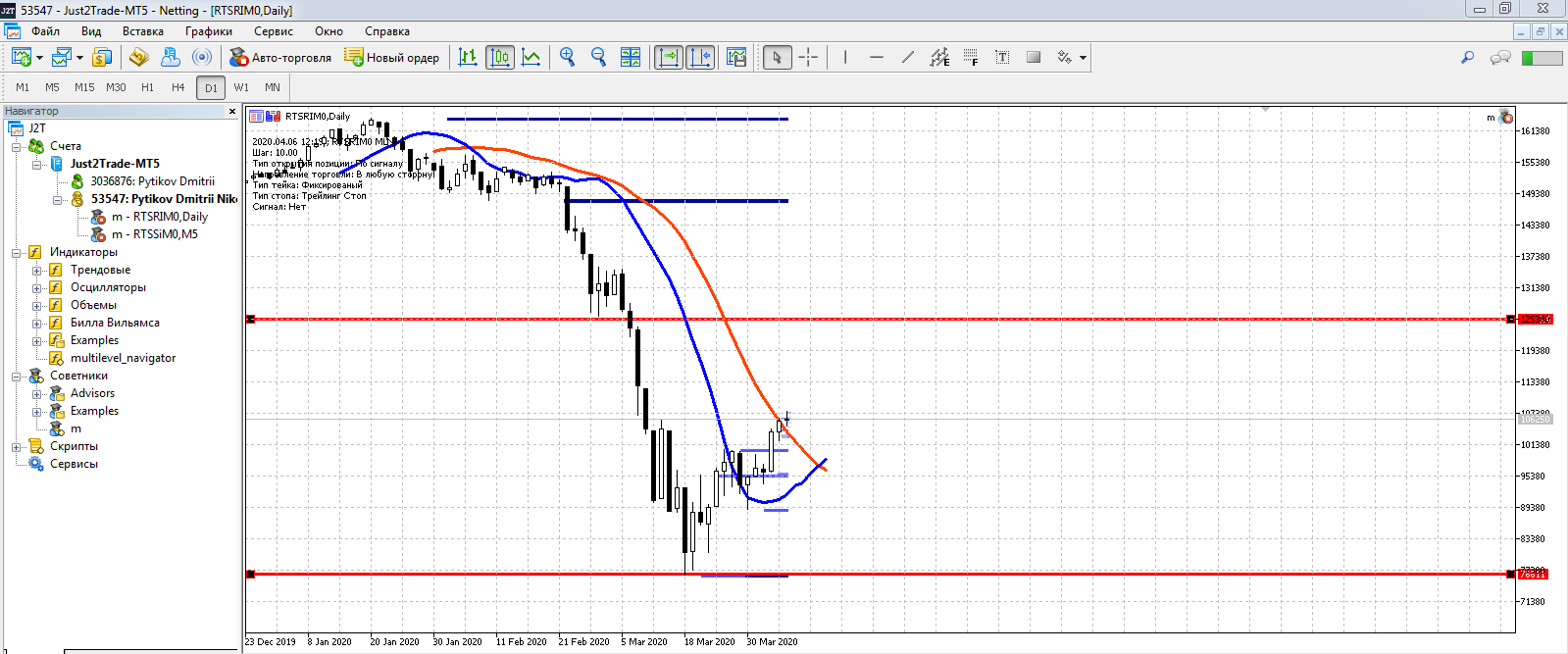Tile chart windows icon
Screen dimensions: 1568x654
pos(631,57)
